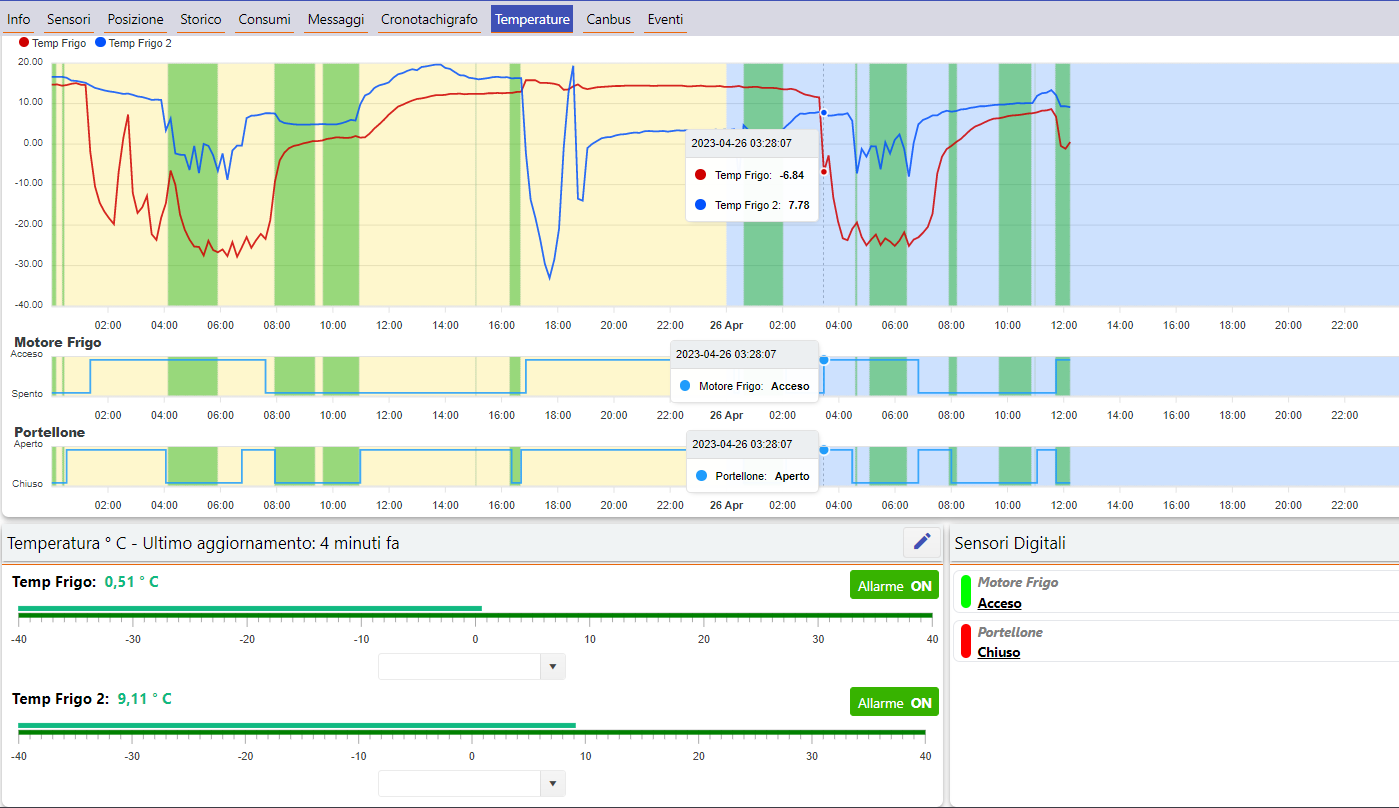Toggle red Temp Frigo legend entry

pyautogui.click(x=52, y=43)
